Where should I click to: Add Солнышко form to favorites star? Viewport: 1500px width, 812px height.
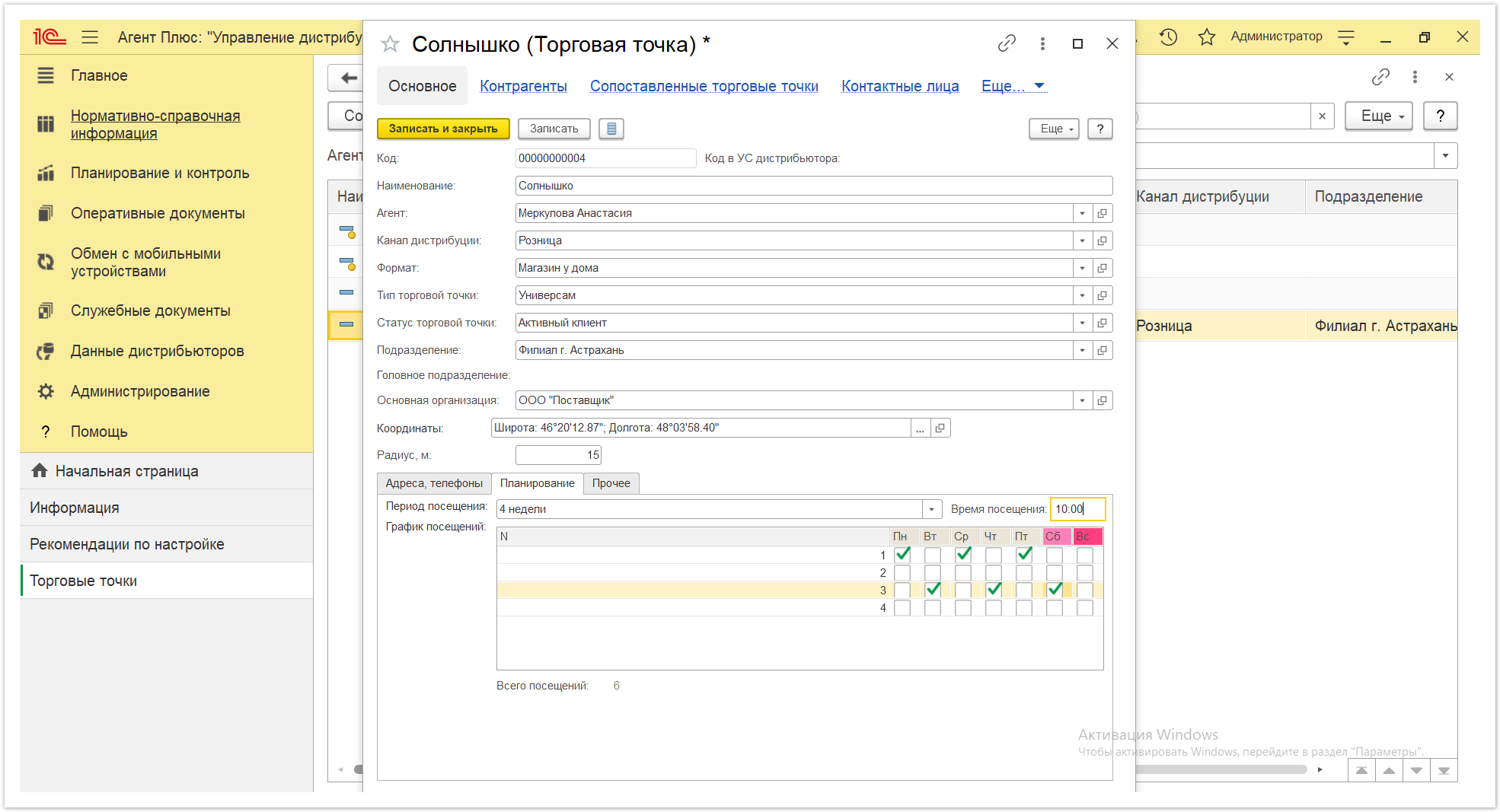pos(390,44)
